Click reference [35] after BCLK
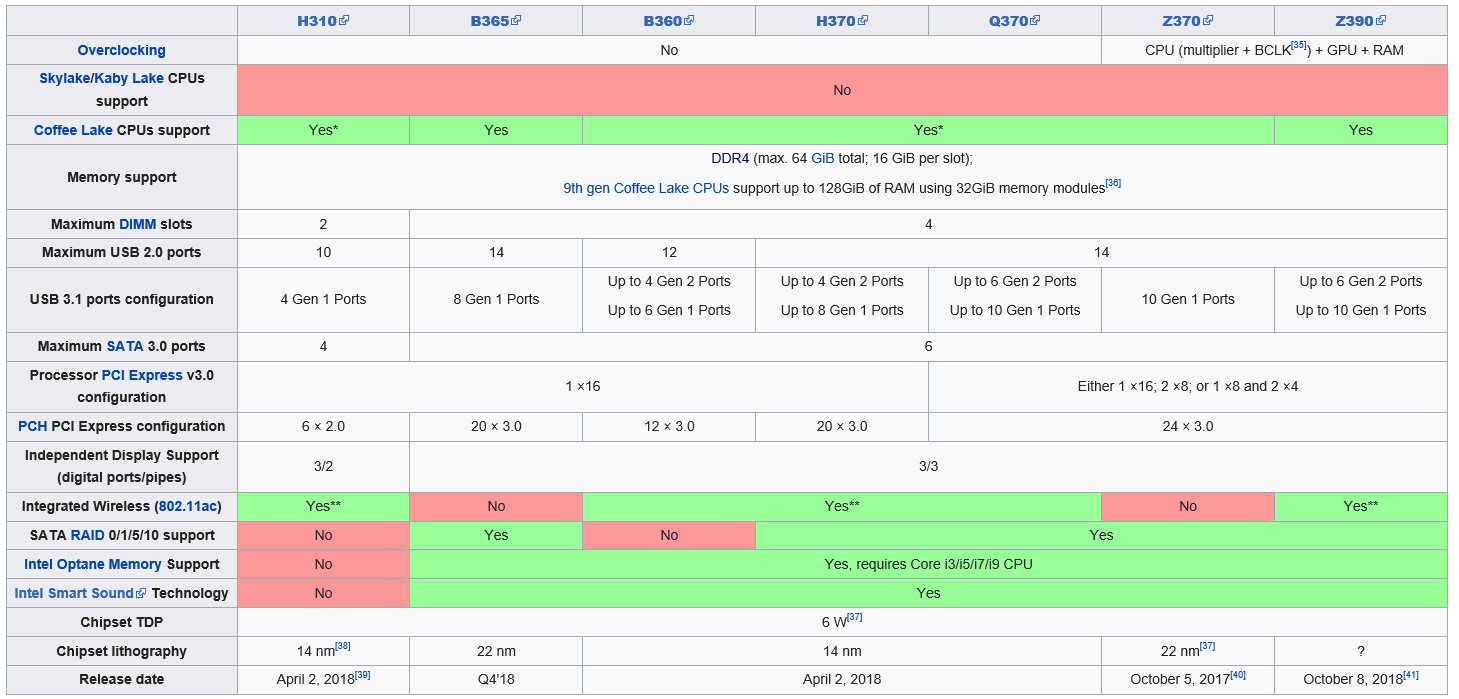Viewport: 1459px width, 699px height. (1299, 45)
